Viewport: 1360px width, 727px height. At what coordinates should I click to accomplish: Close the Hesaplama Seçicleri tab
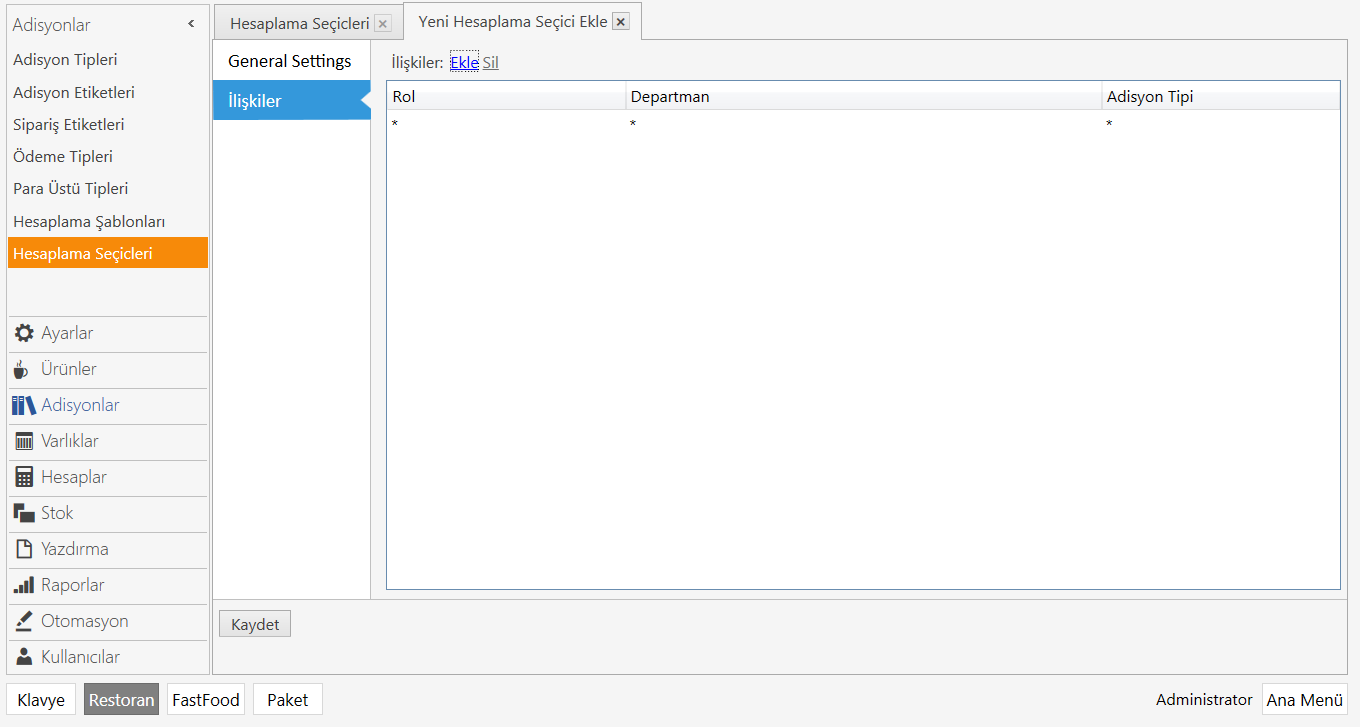click(383, 24)
